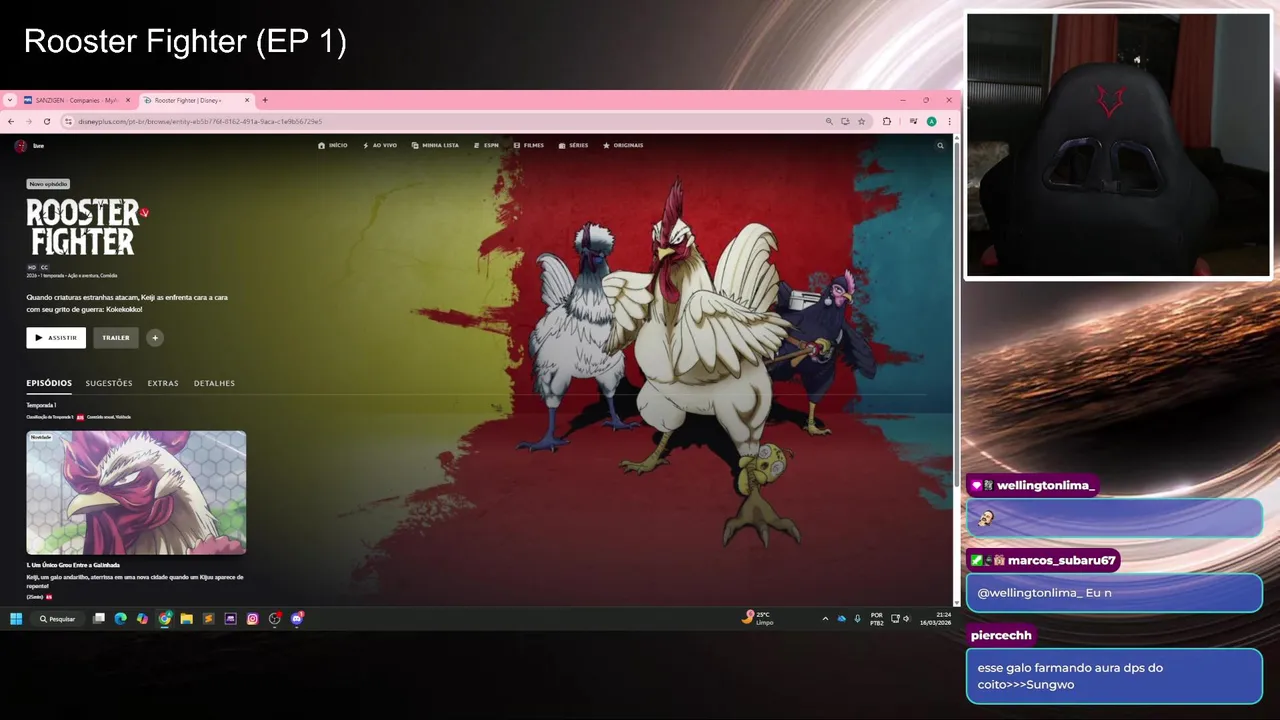
Task: Expand the system tray hidden icons chevron
Action: [825, 619]
